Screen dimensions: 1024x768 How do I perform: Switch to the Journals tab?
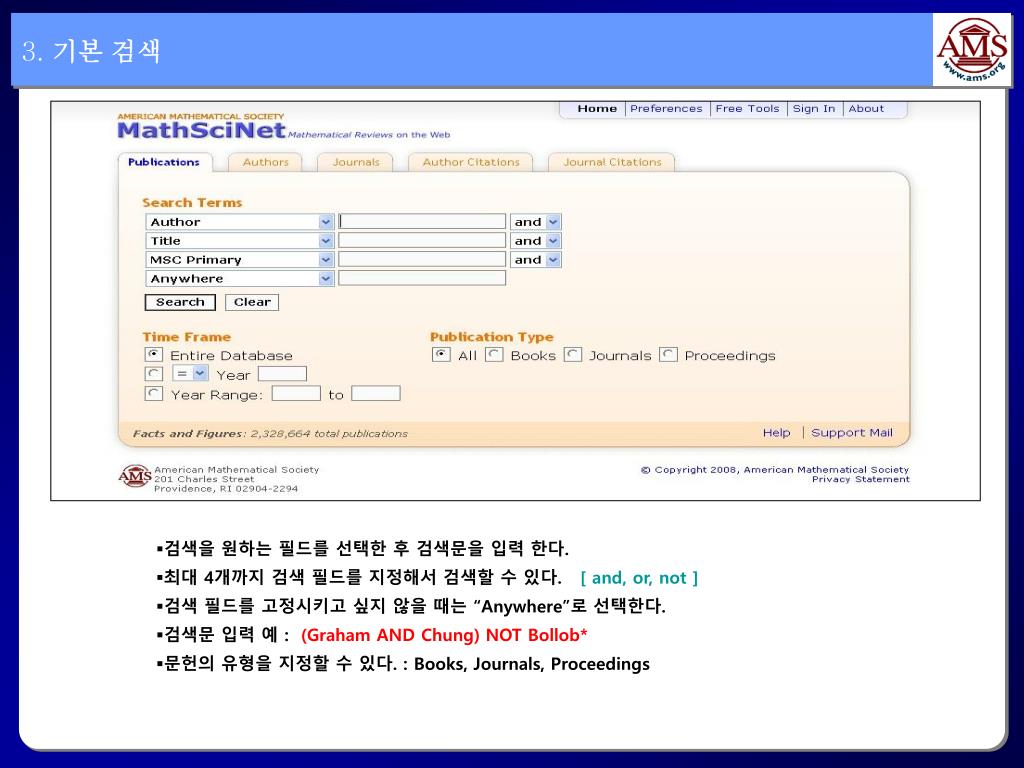[x=356, y=162]
